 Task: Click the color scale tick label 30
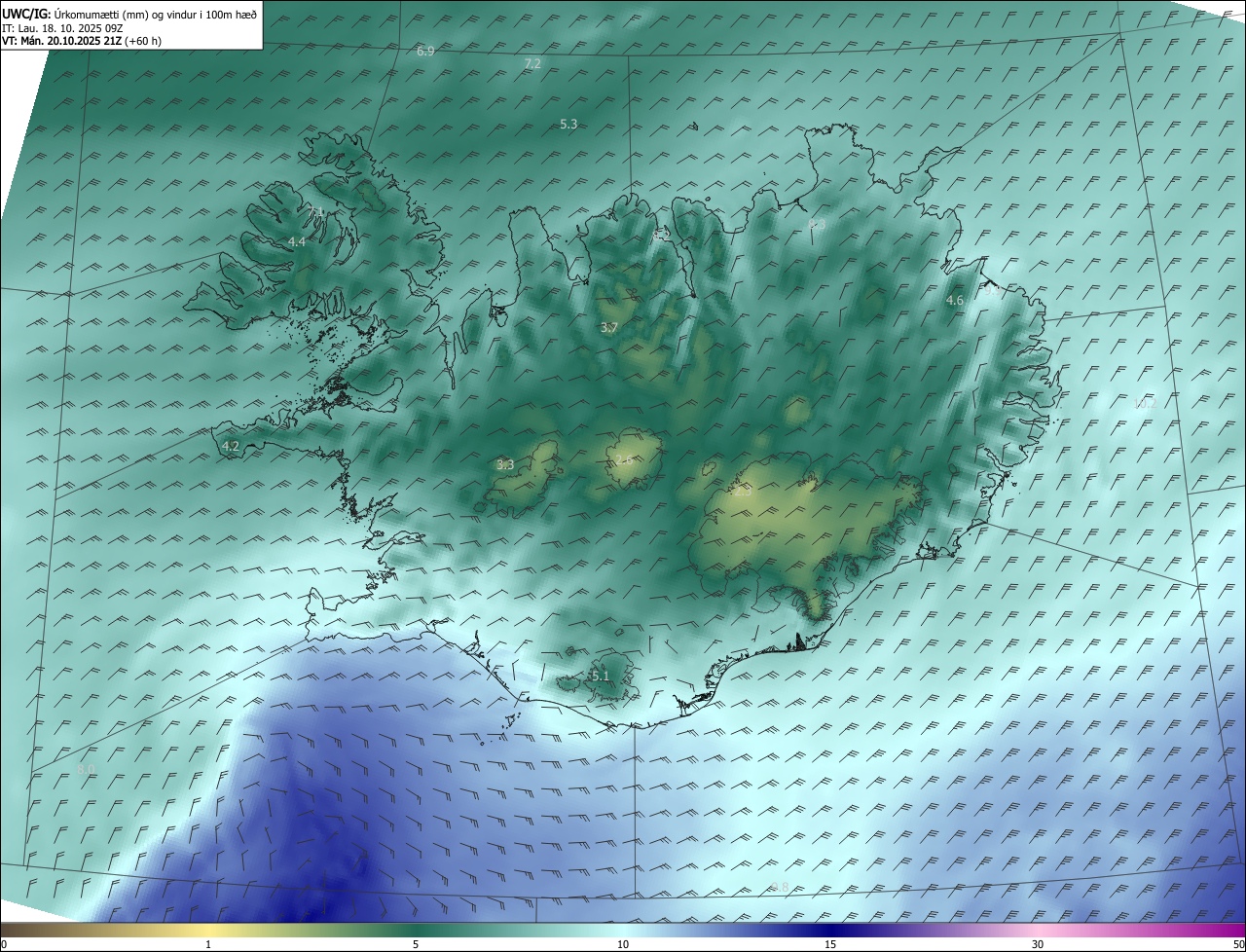point(1038,944)
